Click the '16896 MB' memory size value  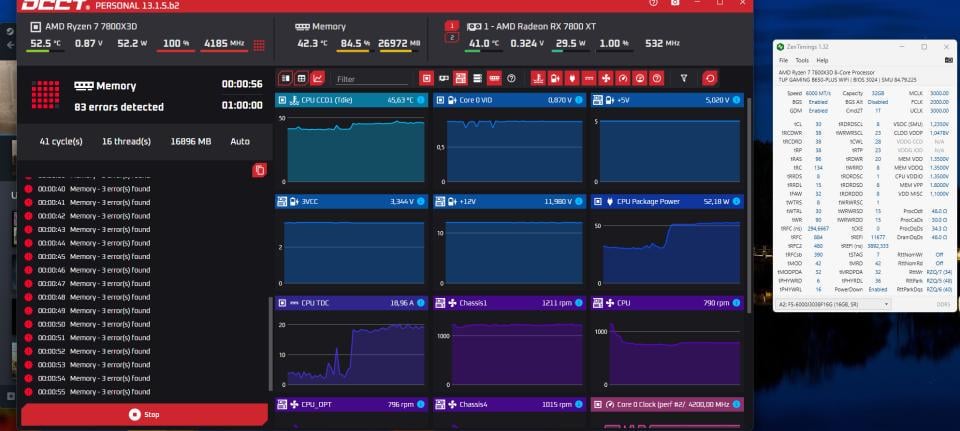(190, 141)
